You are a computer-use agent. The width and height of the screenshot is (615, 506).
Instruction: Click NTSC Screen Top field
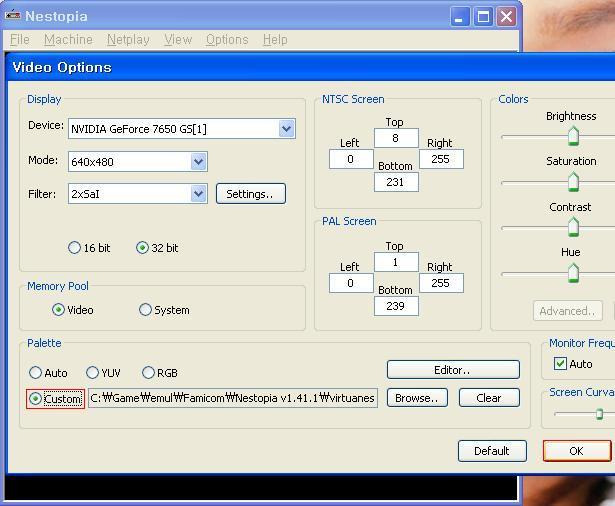(396, 138)
